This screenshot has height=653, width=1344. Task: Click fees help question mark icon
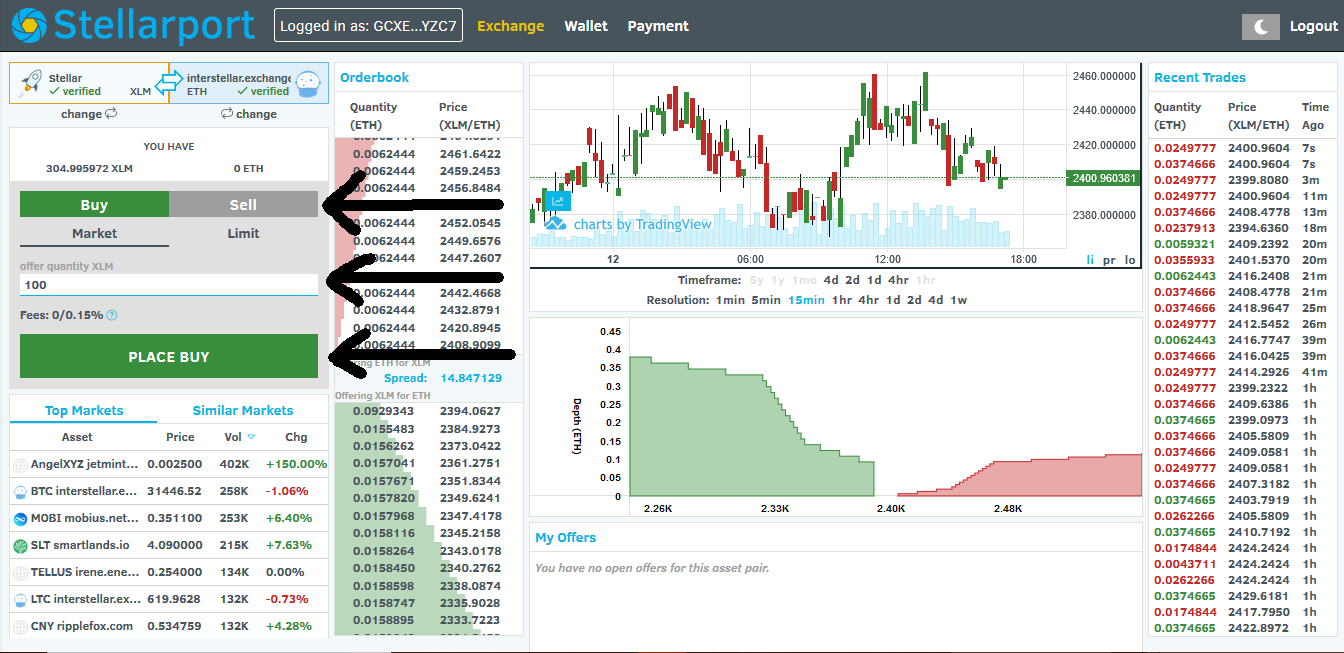click(x=112, y=315)
